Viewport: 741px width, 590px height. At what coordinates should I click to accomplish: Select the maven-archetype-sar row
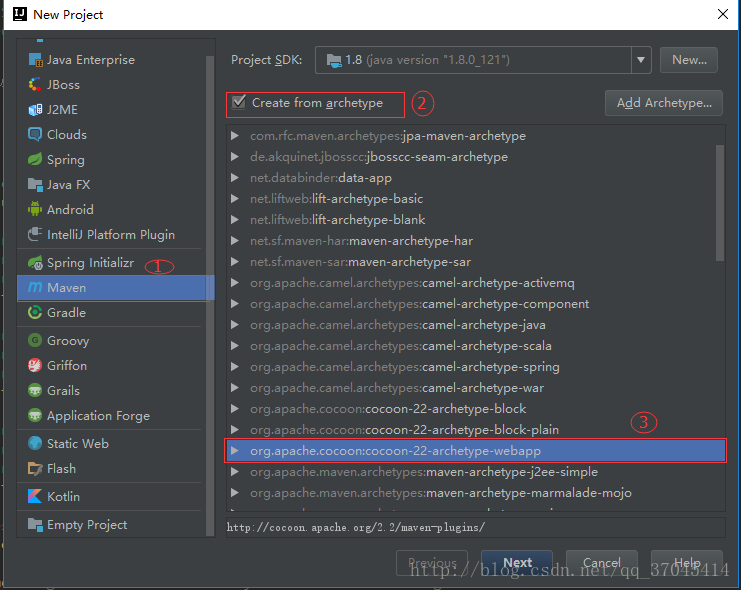tap(475, 261)
